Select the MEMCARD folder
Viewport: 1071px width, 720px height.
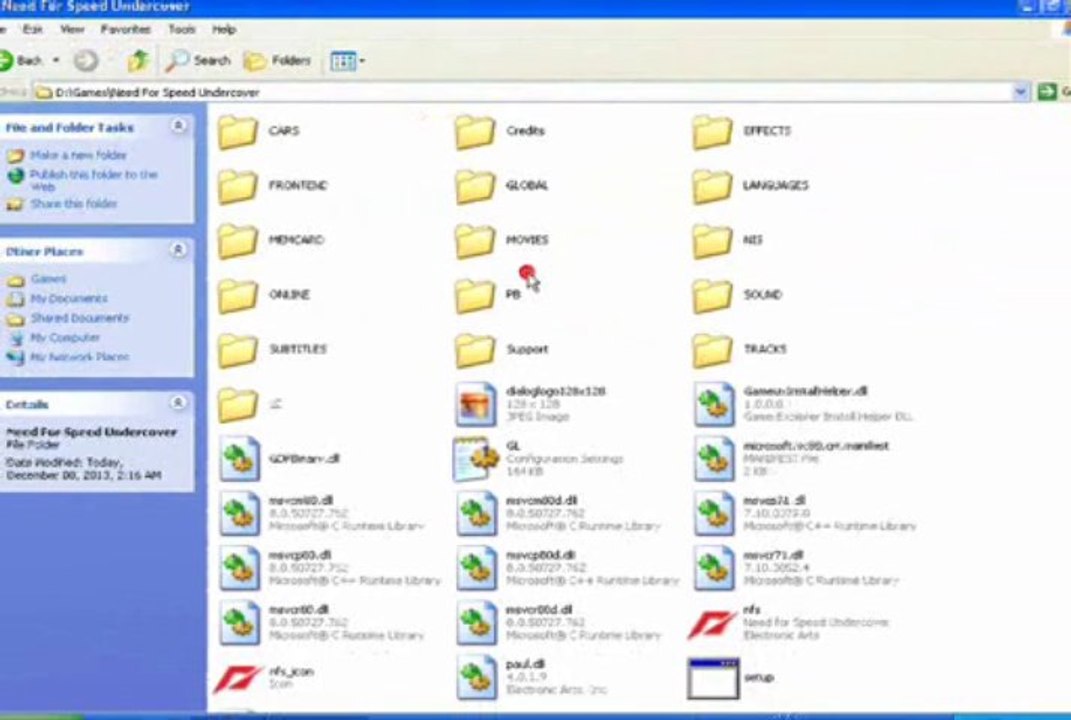(271, 240)
